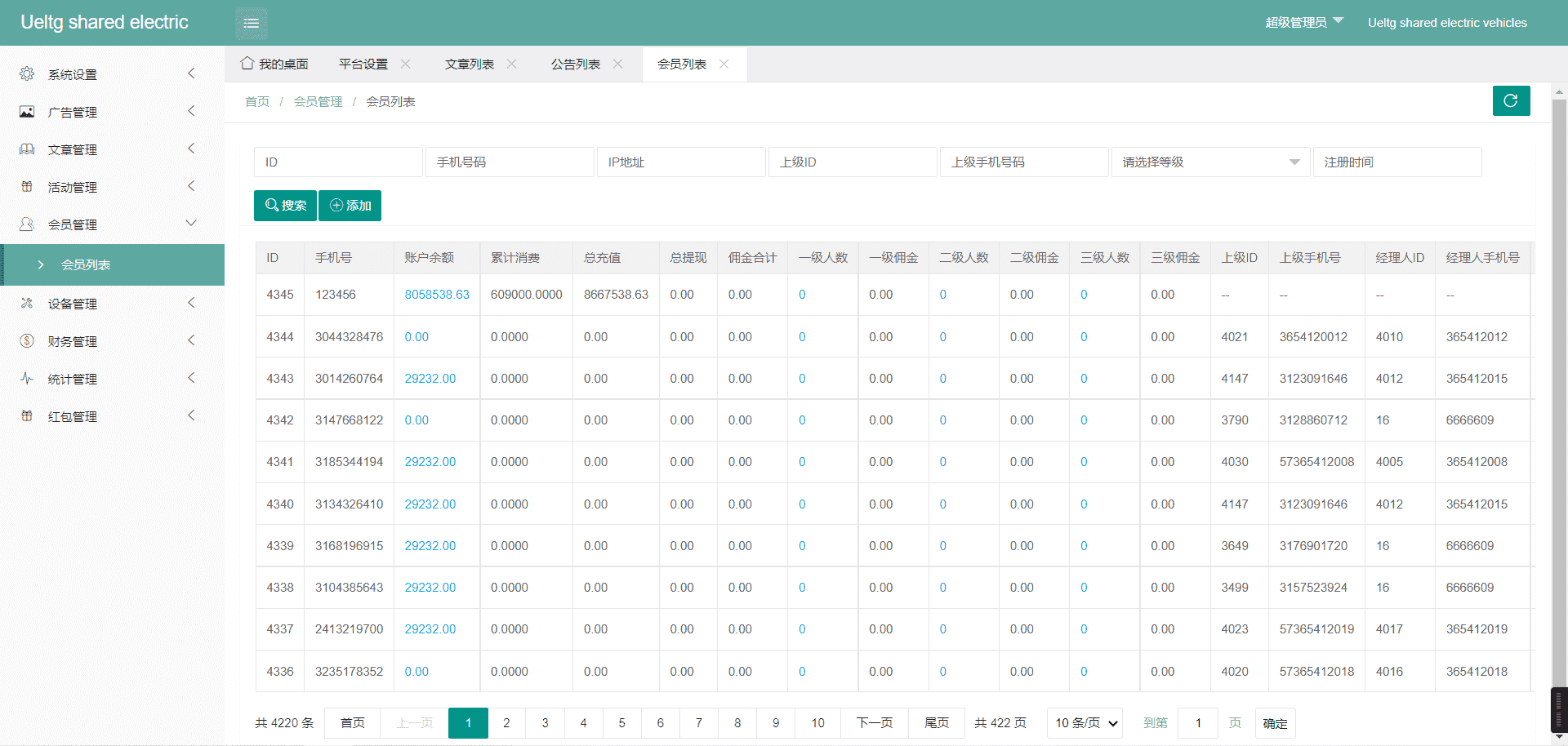Open the 10 条/页 page size dropdown

coord(1085,723)
